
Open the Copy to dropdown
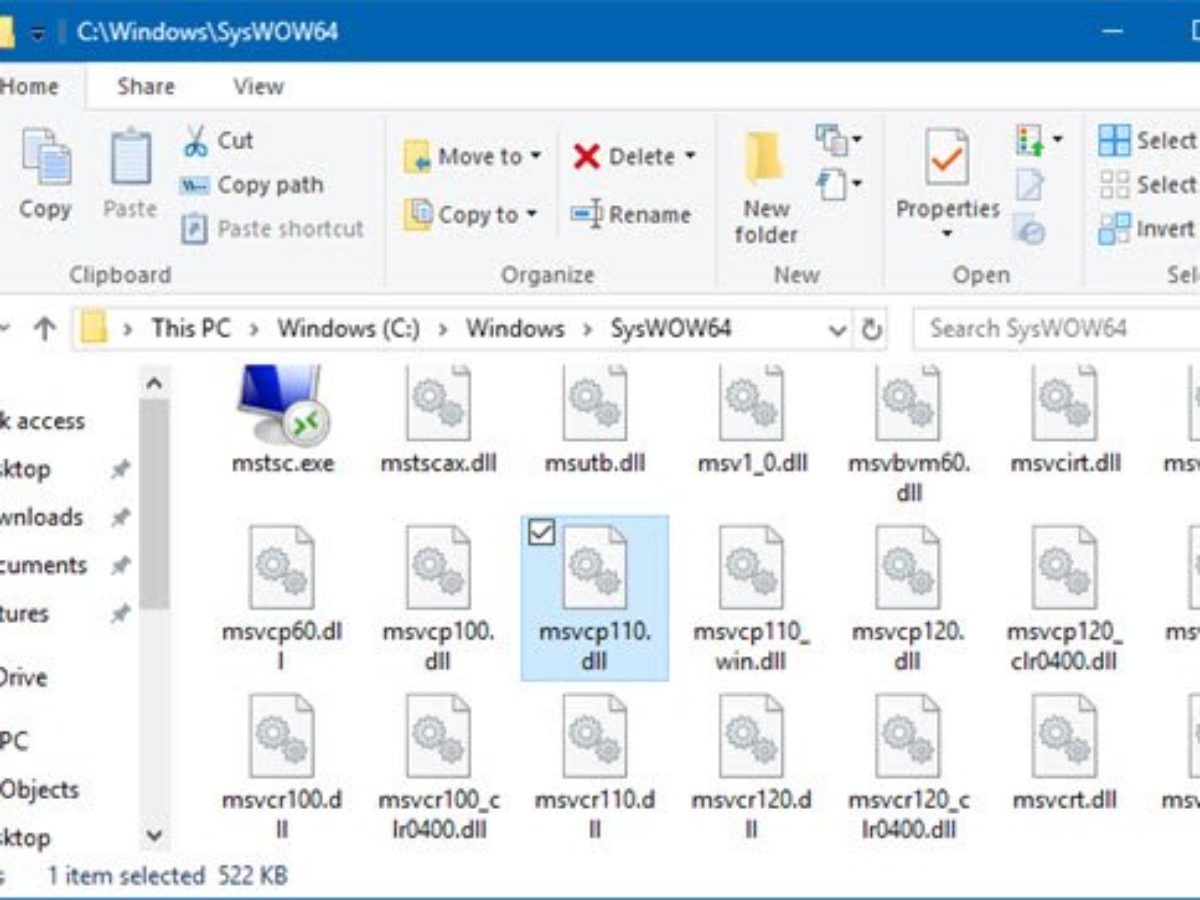531,214
